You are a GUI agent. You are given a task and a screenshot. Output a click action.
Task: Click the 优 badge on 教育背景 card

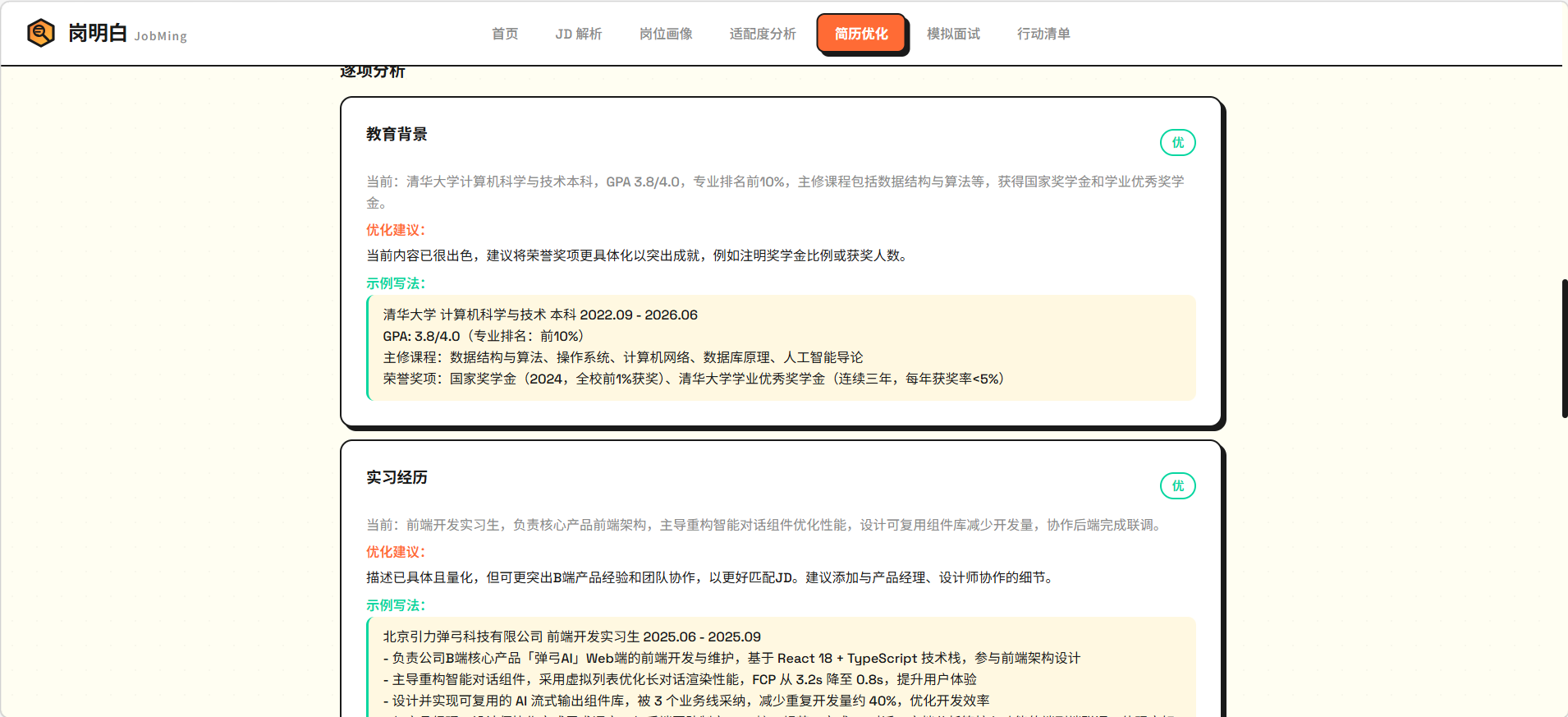[x=1177, y=143]
